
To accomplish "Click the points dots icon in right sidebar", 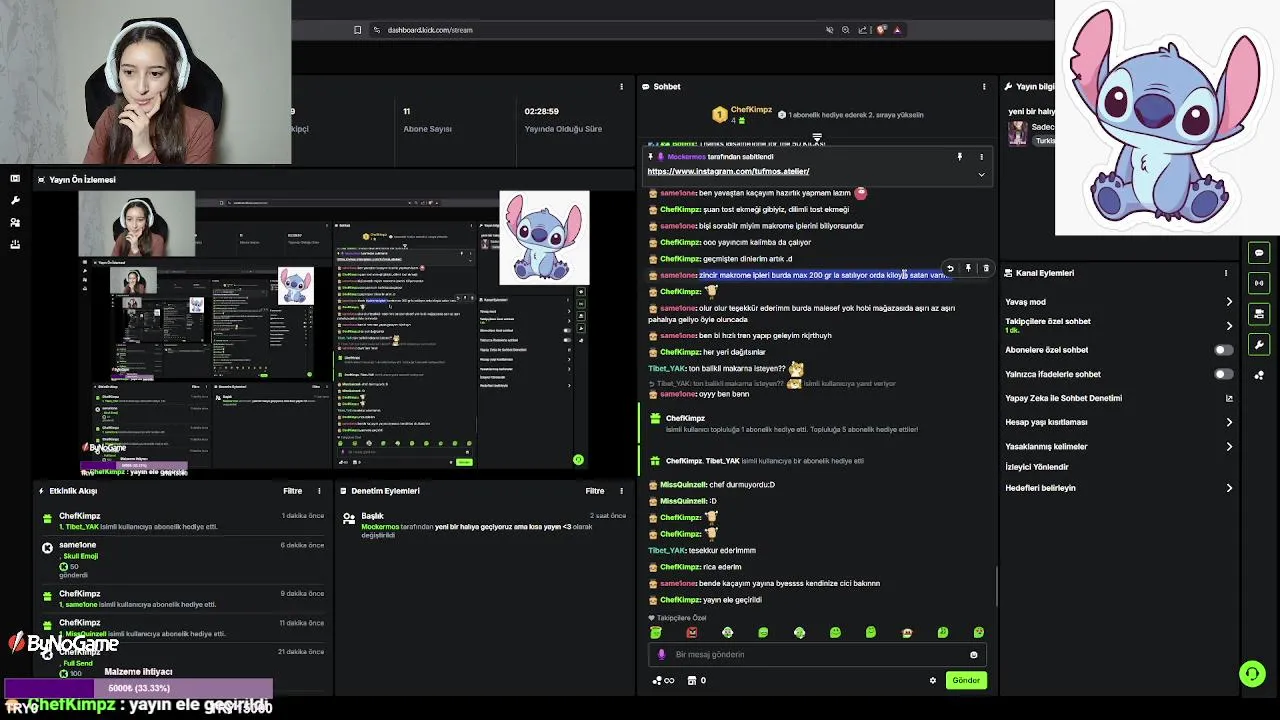I will (x=1259, y=376).
